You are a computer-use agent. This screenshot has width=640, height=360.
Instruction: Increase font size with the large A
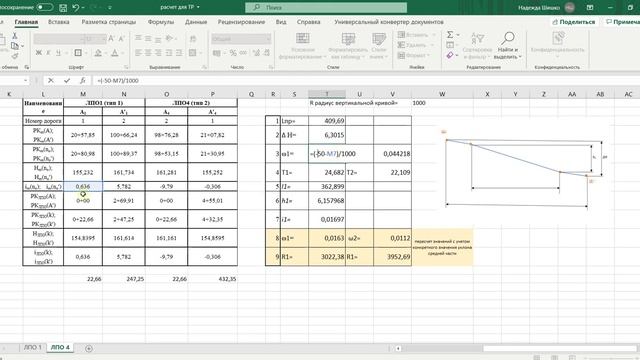coord(111,38)
